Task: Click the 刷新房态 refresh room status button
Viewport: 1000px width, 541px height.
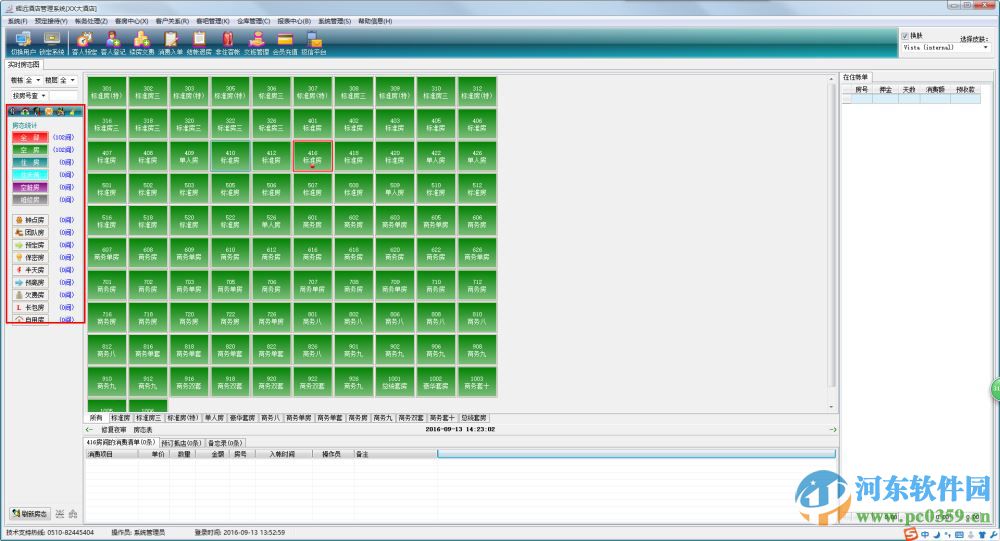Action: pyautogui.click(x=29, y=514)
